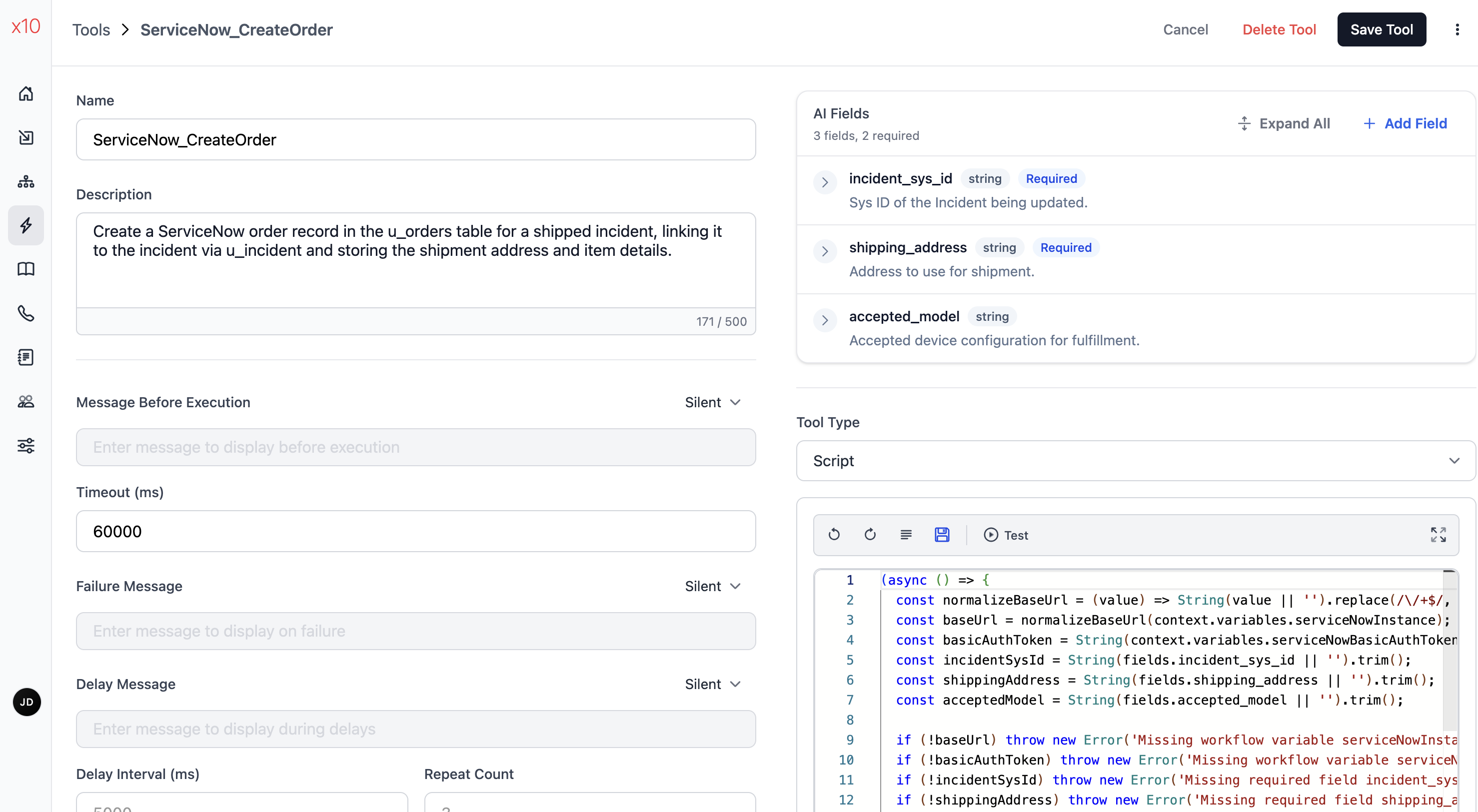
Task: Click the string type badge on accepted_model
Action: [x=992, y=316]
